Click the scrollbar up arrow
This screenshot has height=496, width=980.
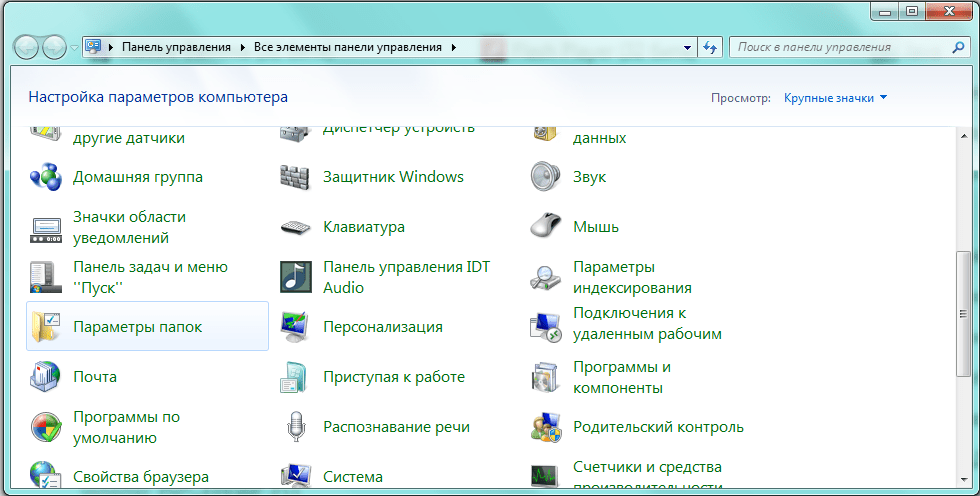pyautogui.click(x=964, y=134)
